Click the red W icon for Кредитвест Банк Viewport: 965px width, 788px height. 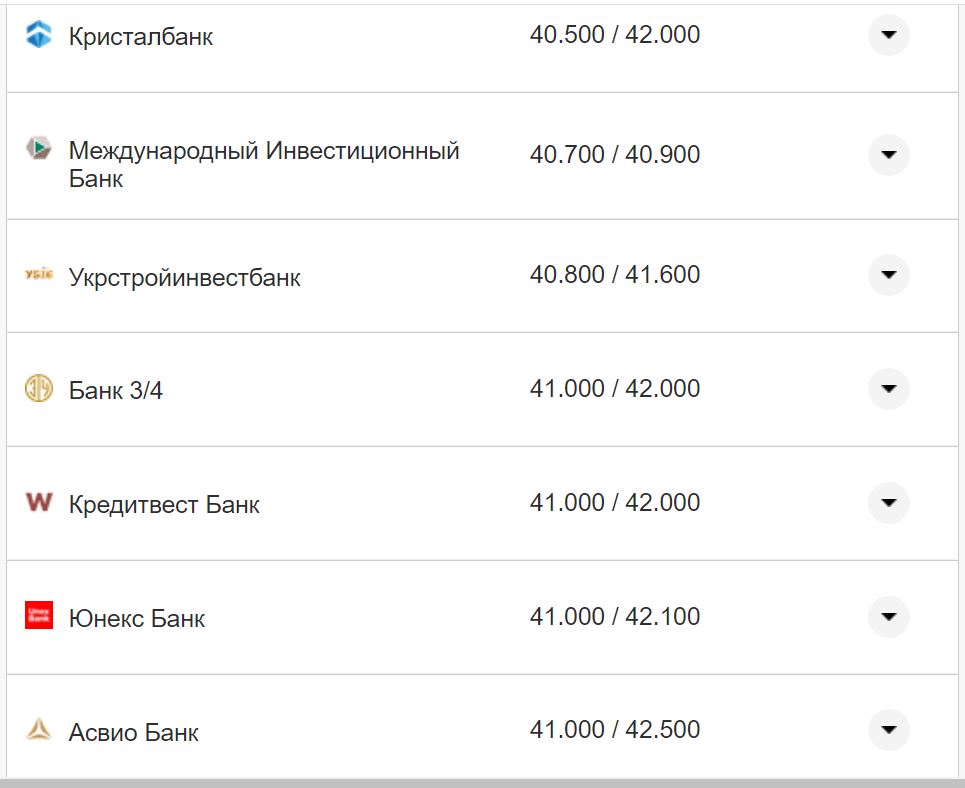[x=38, y=503]
